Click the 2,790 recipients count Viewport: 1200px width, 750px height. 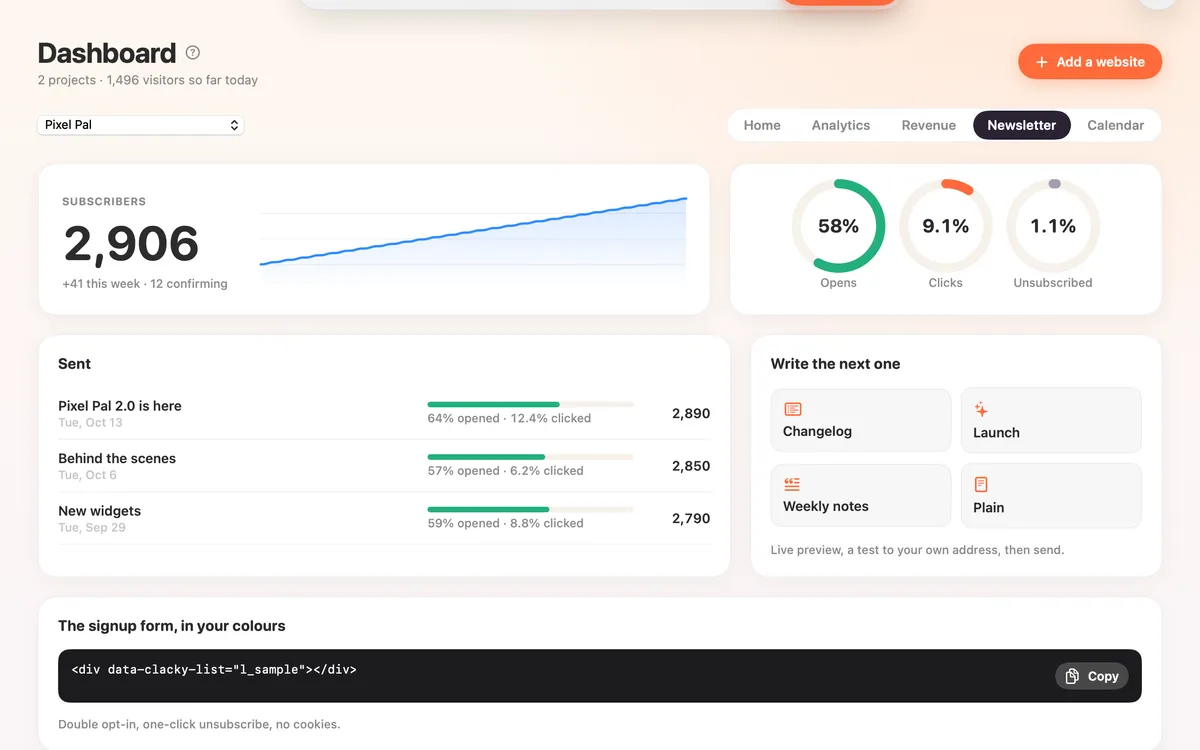click(x=691, y=518)
